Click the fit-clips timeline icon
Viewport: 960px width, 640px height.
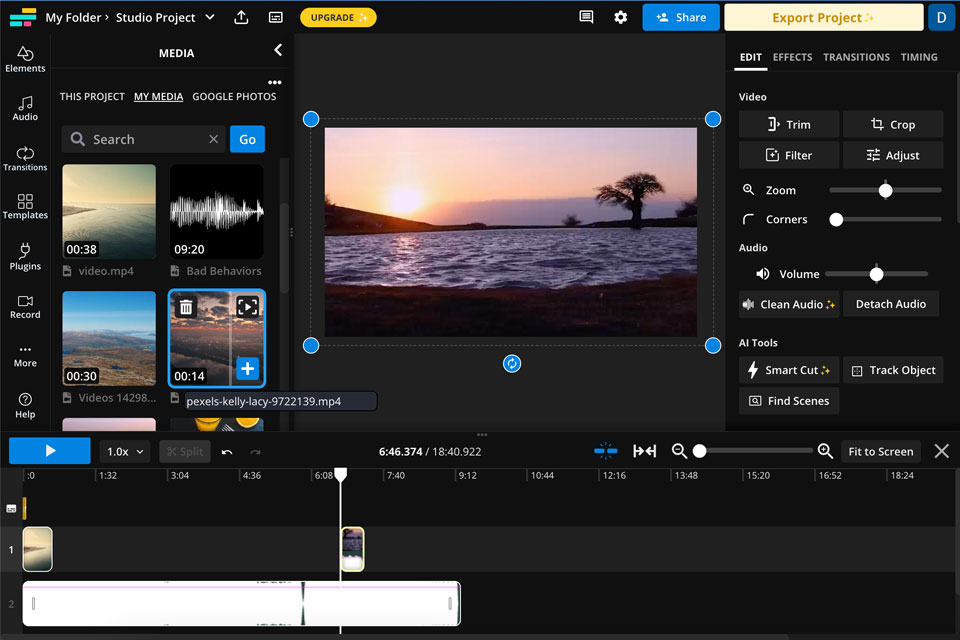[645, 451]
